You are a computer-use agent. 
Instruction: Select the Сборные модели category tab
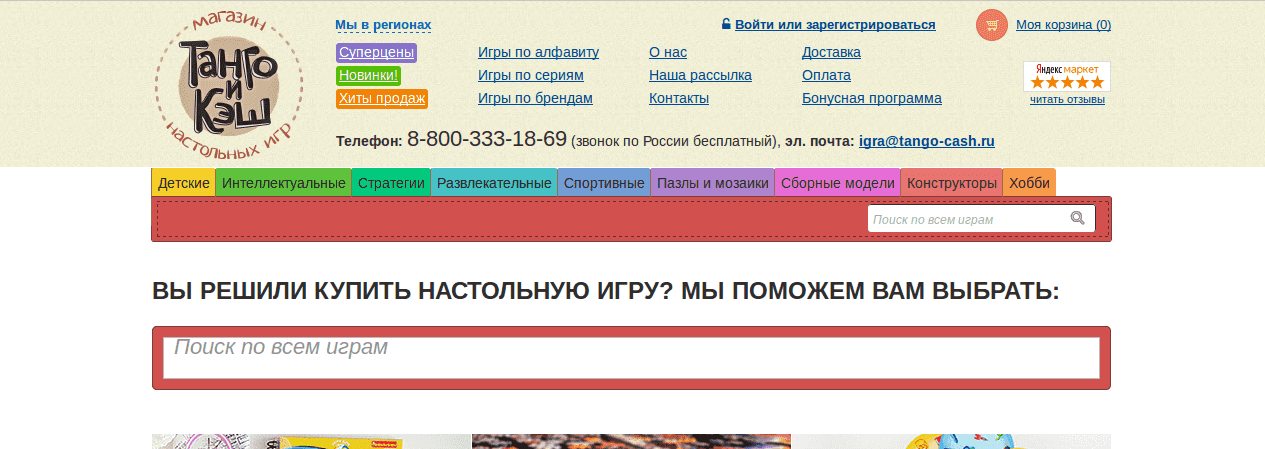(x=837, y=183)
